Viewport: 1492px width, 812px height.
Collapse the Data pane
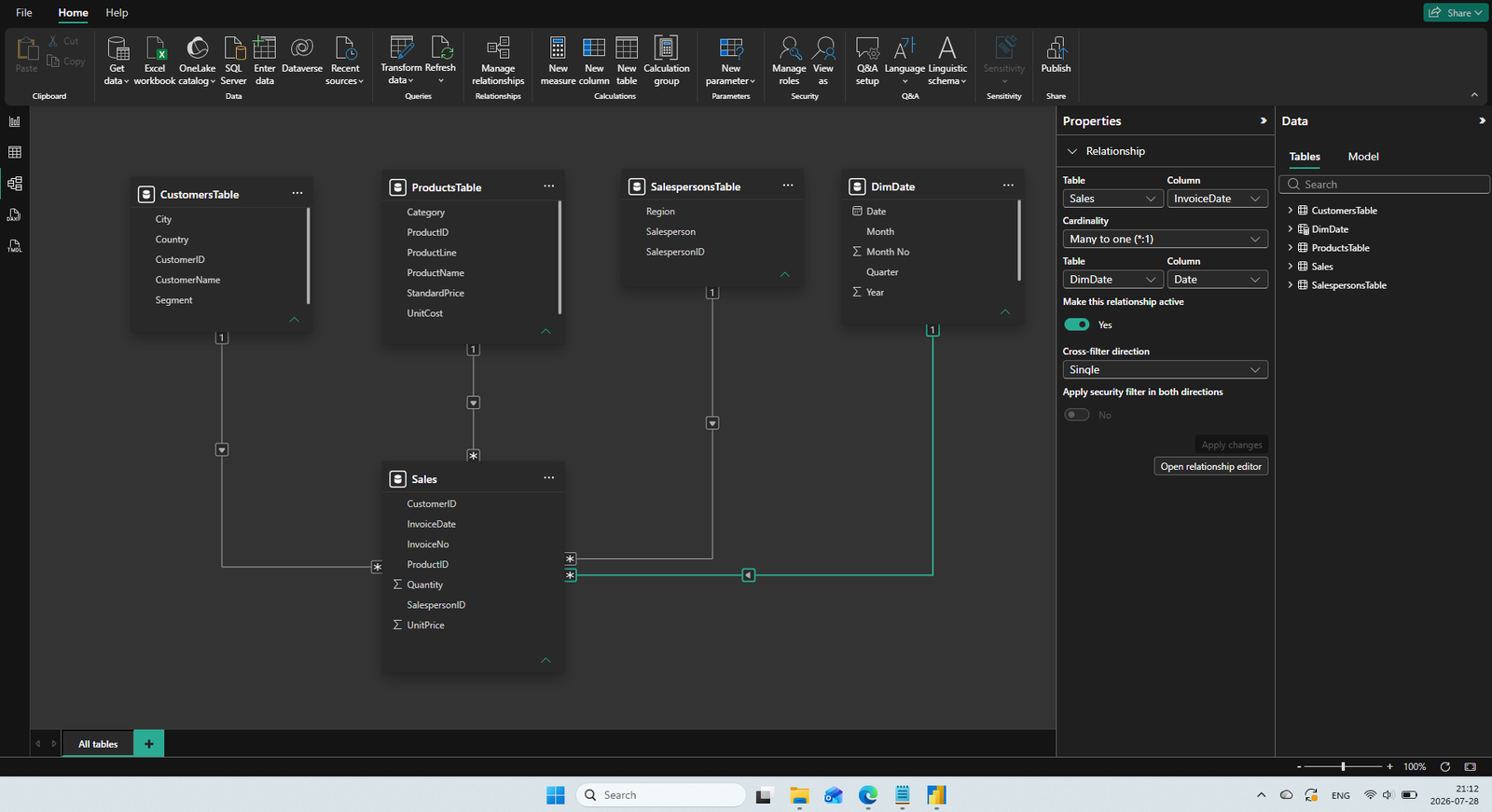(1482, 121)
